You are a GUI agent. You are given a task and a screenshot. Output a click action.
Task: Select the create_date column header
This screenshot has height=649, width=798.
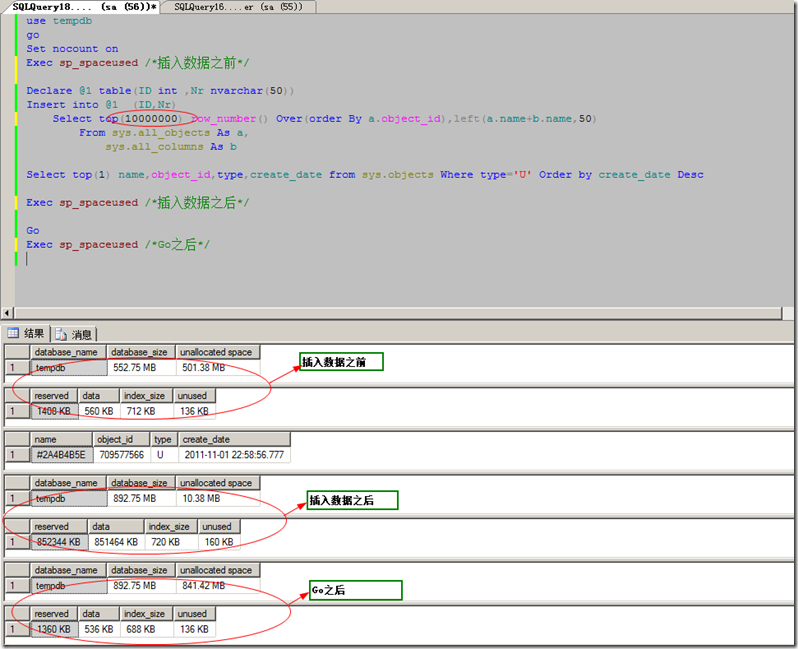click(234, 439)
